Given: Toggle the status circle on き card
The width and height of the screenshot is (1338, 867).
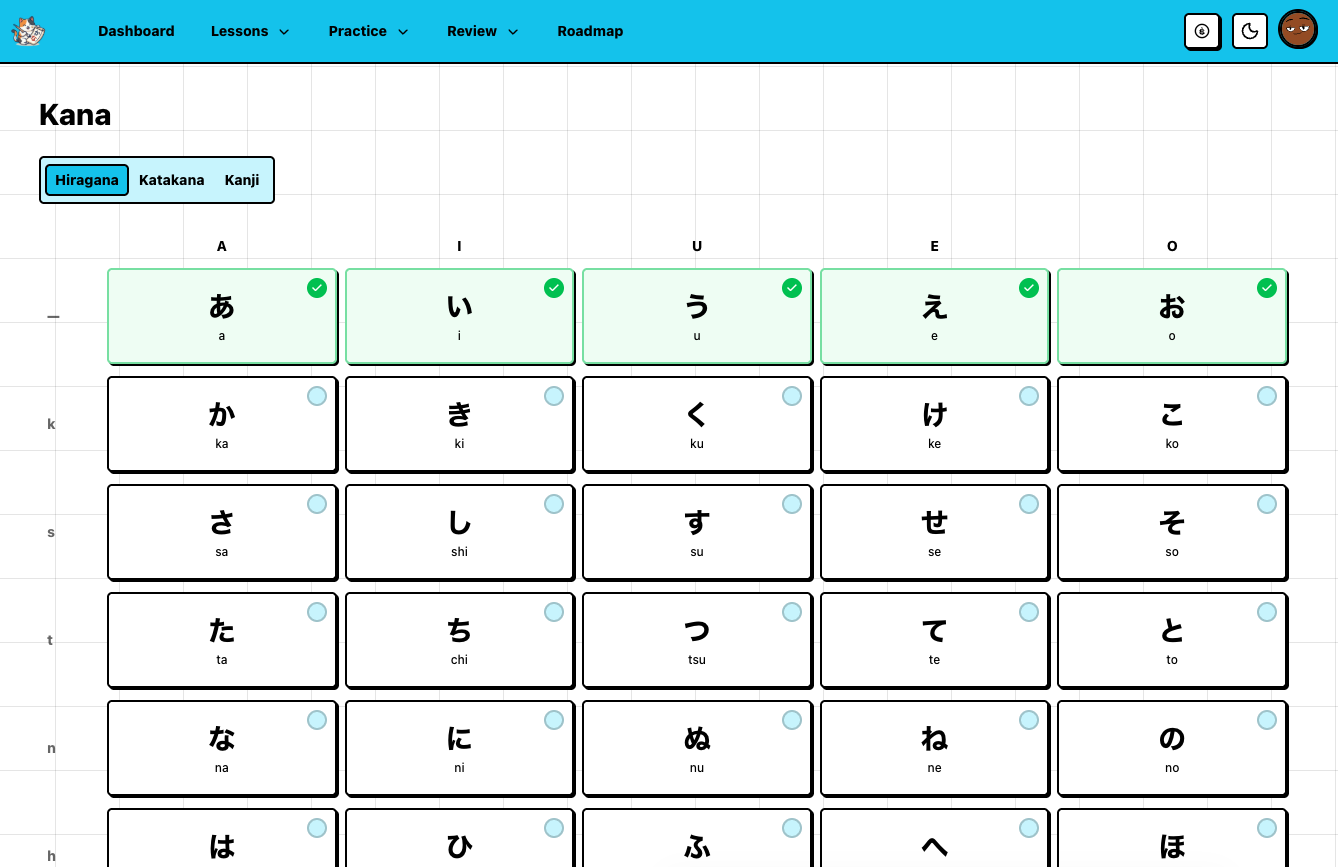Looking at the screenshot, I should 554,396.
